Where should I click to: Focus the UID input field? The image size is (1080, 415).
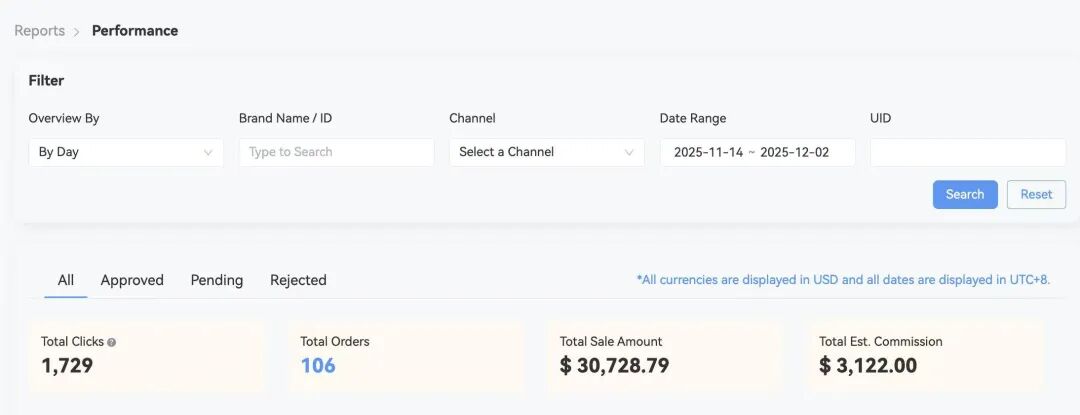point(967,152)
